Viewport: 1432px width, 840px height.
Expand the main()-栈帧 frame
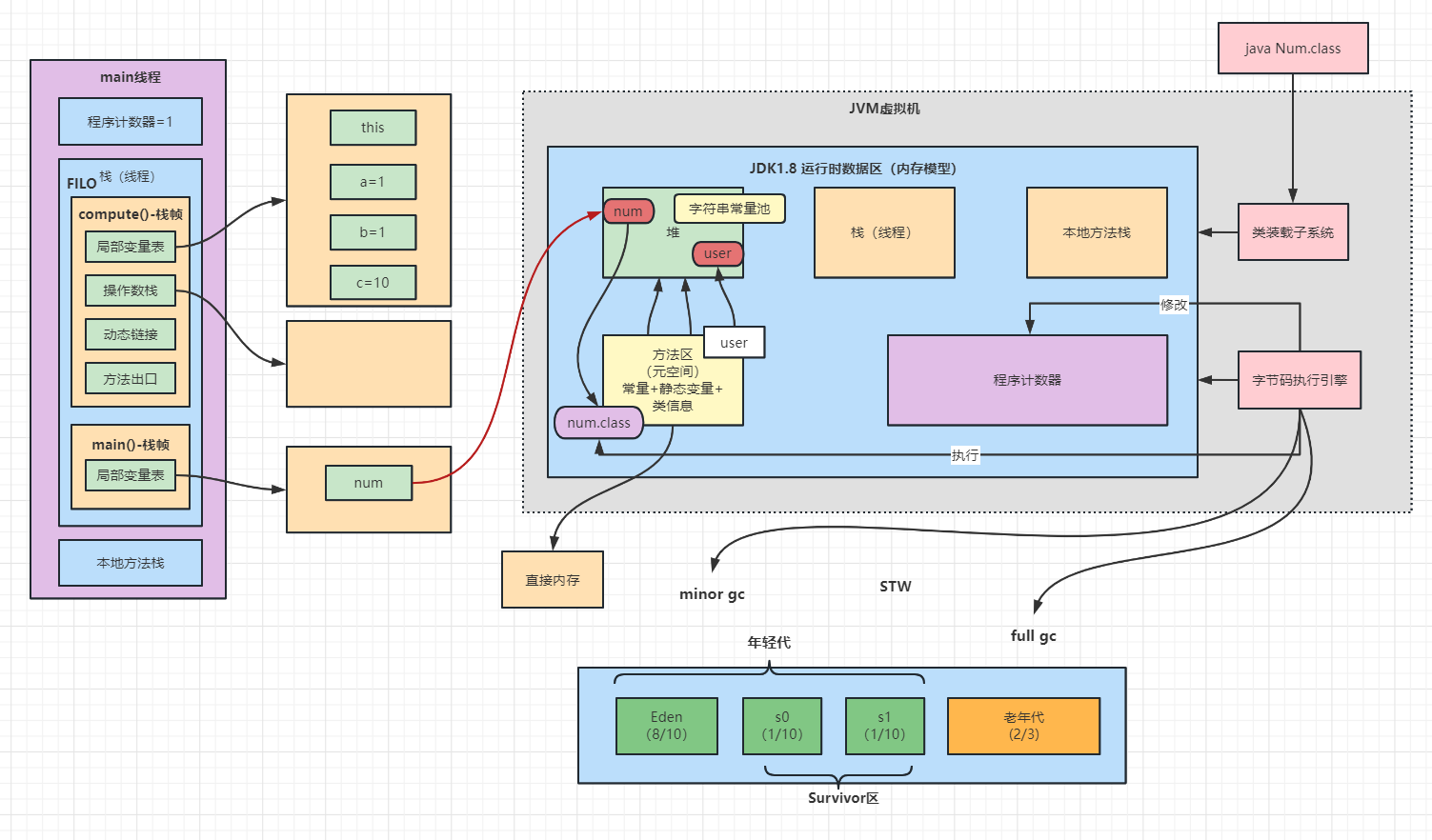pyautogui.click(x=130, y=444)
